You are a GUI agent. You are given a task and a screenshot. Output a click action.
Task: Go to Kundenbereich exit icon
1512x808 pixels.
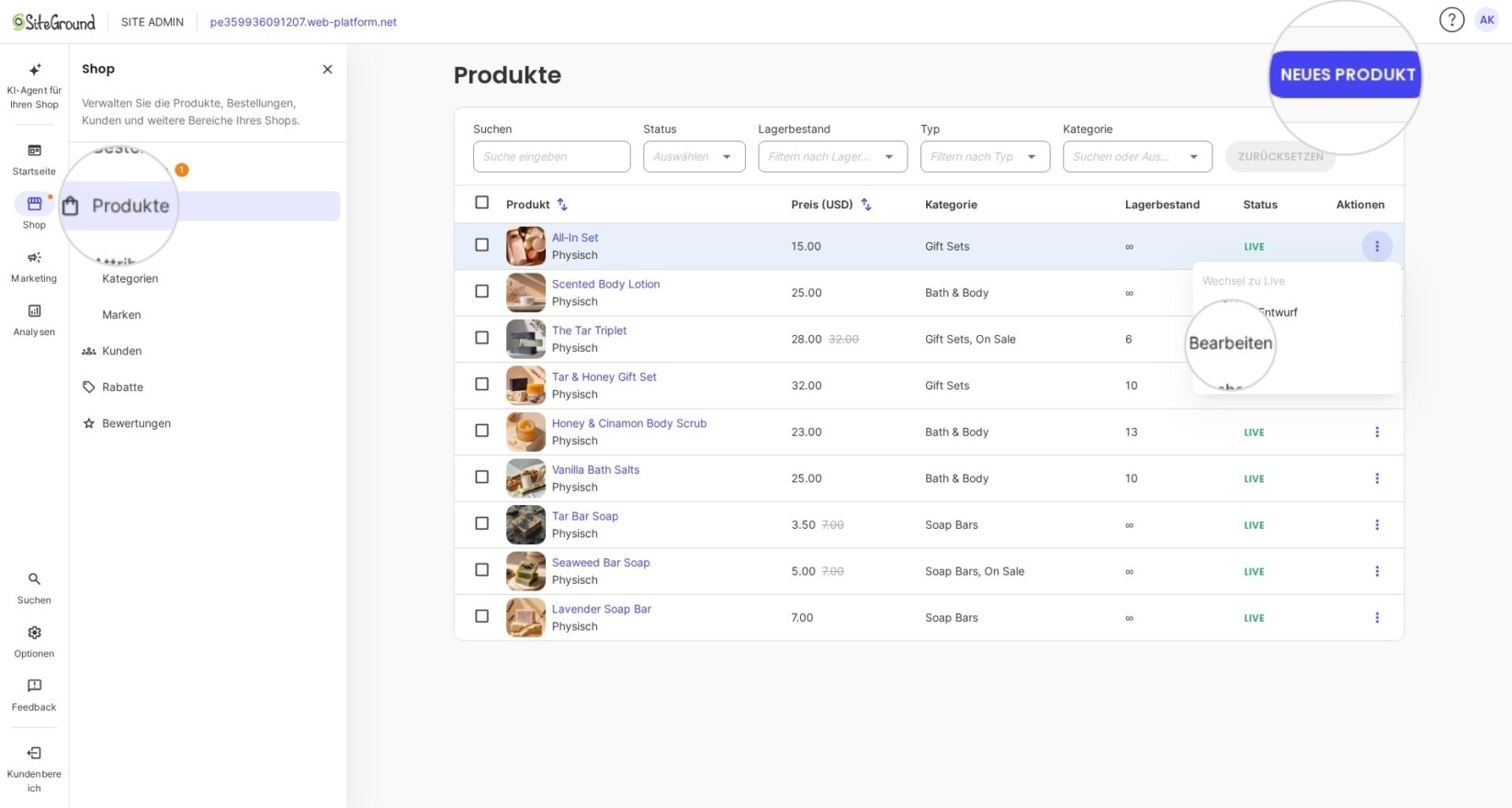34,753
